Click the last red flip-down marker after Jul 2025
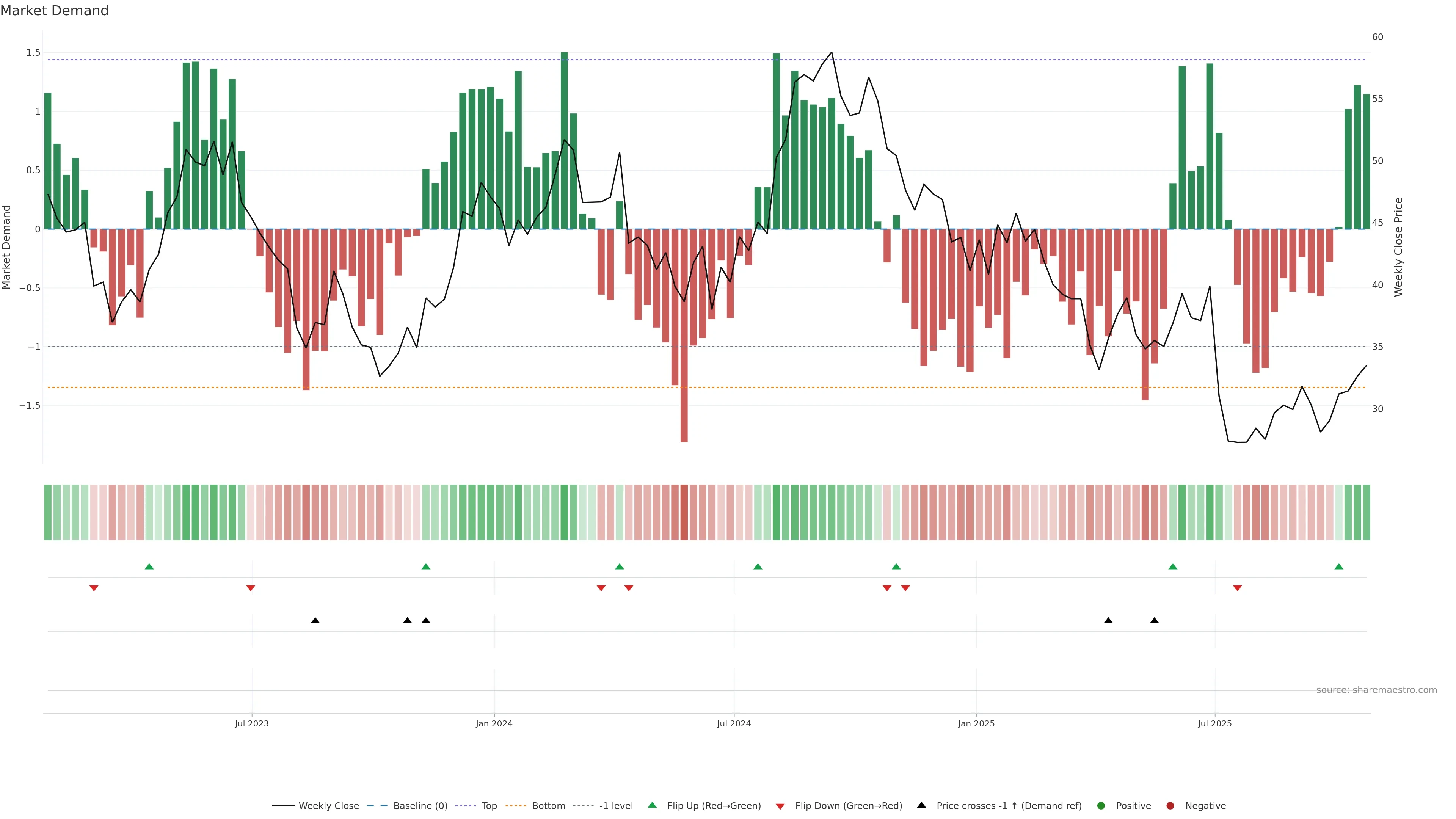The image size is (1456, 819). [x=1237, y=588]
